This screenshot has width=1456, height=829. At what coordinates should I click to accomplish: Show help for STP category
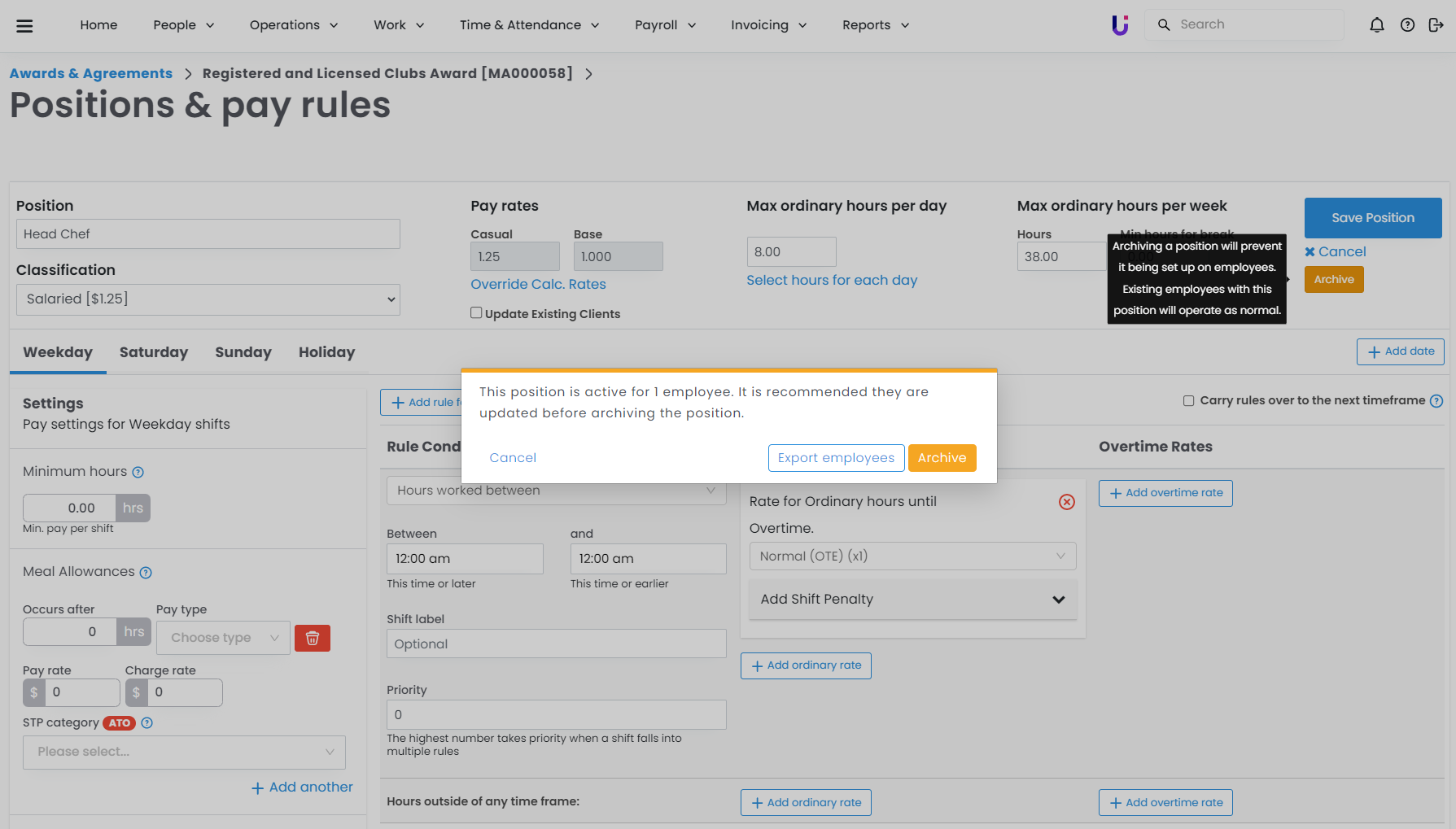[147, 723]
